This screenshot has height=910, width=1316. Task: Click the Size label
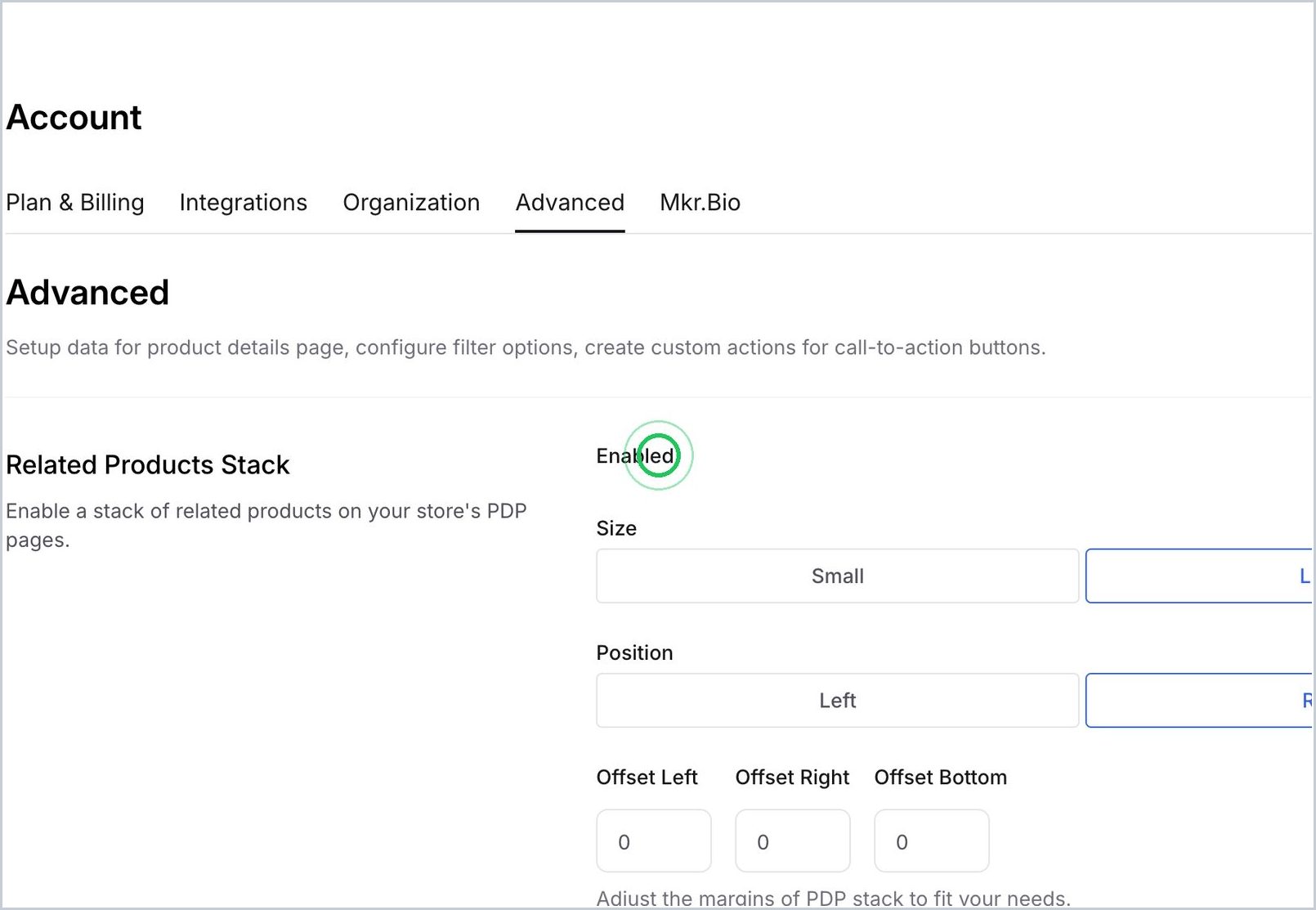pyautogui.click(x=616, y=528)
